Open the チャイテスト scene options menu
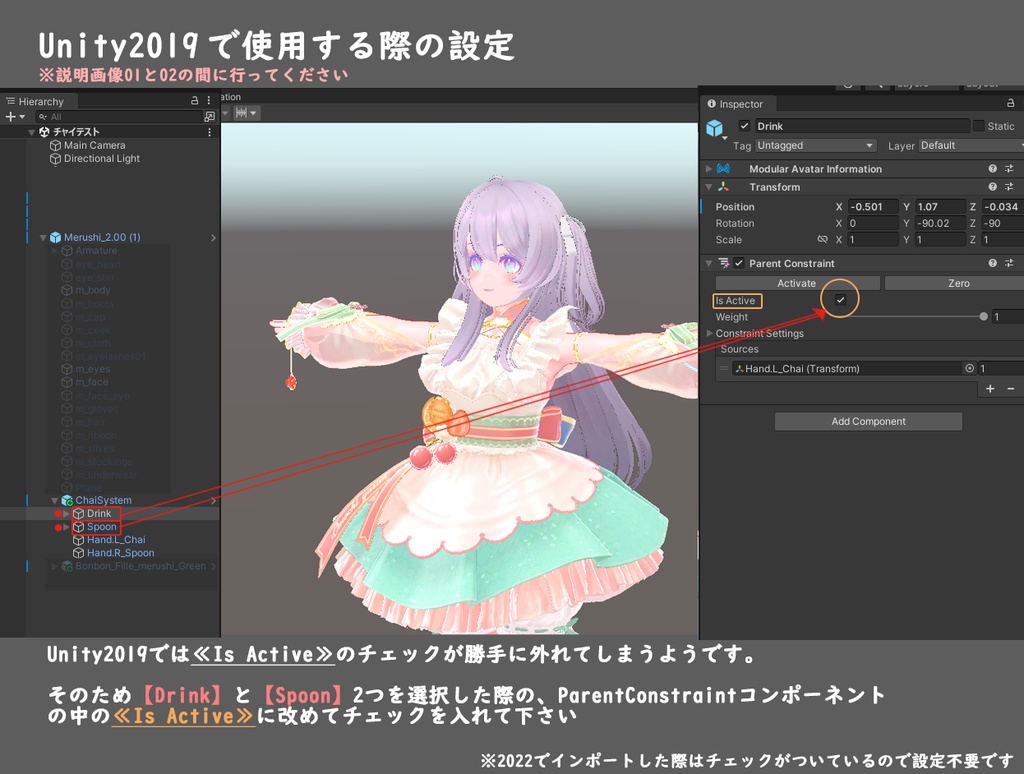 210,132
